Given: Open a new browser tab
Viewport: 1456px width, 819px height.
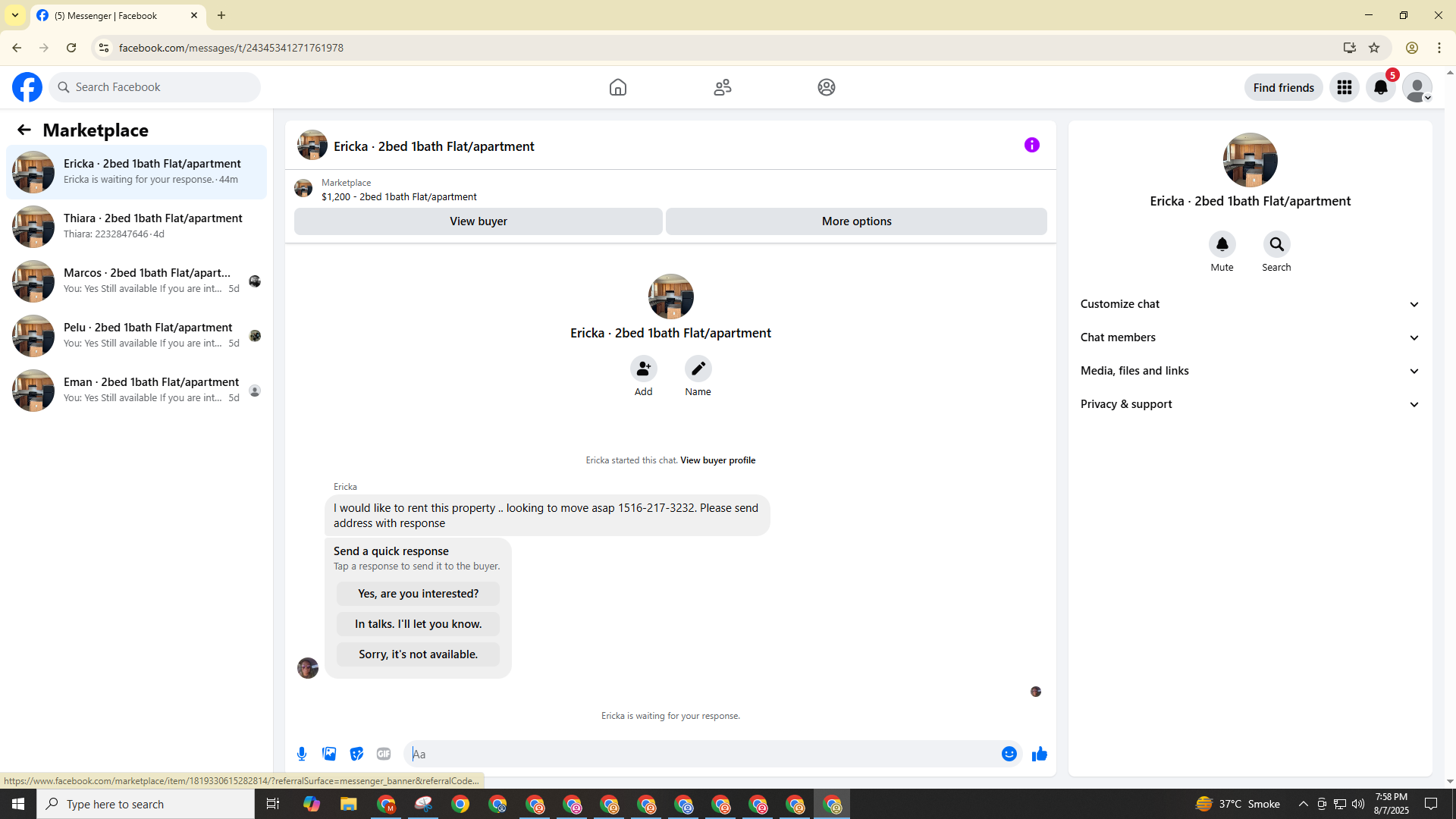Looking at the screenshot, I should pyautogui.click(x=221, y=15).
